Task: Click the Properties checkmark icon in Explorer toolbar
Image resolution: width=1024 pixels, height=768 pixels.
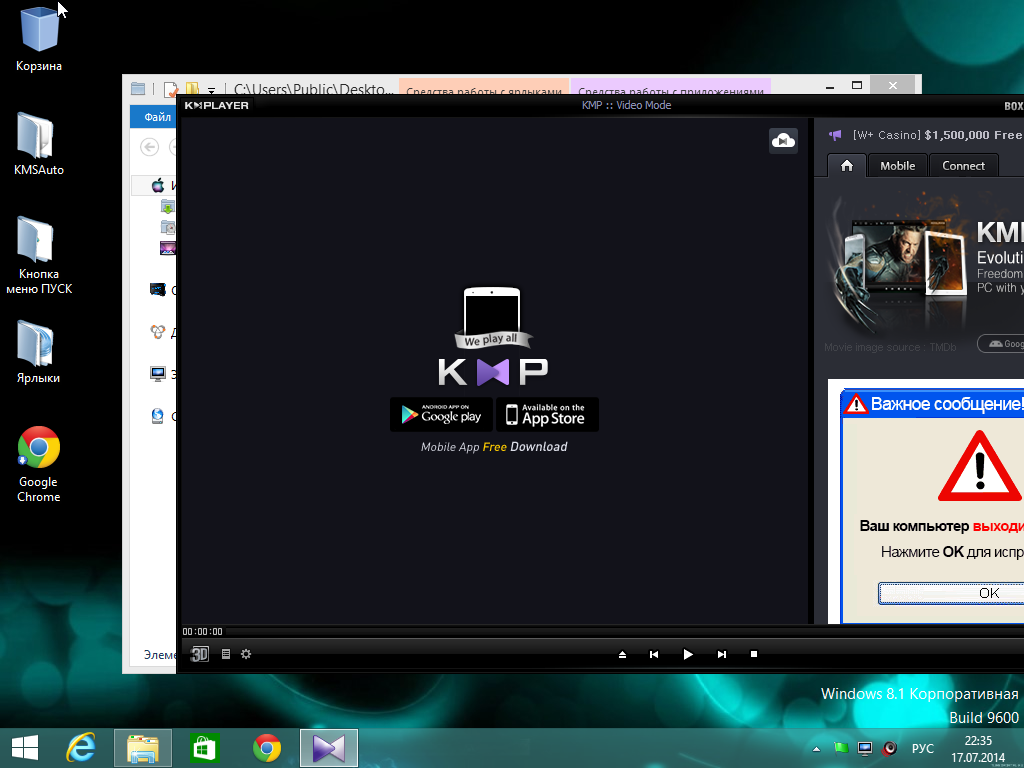Action: pos(170,89)
